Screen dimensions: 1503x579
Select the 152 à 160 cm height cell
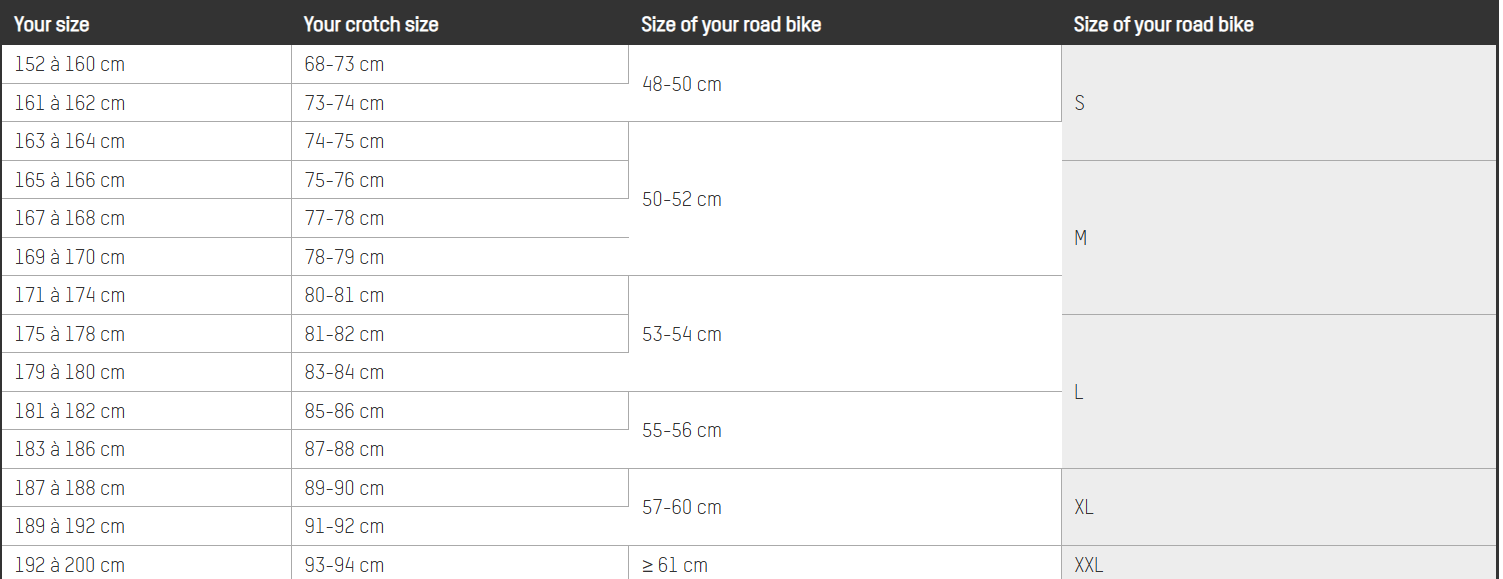point(69,65)
